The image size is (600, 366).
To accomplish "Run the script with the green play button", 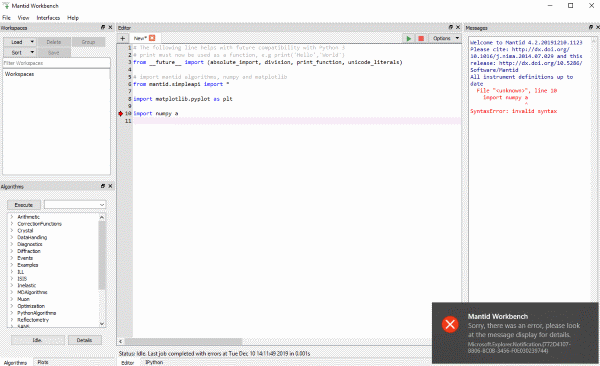I will coord(409,38).
